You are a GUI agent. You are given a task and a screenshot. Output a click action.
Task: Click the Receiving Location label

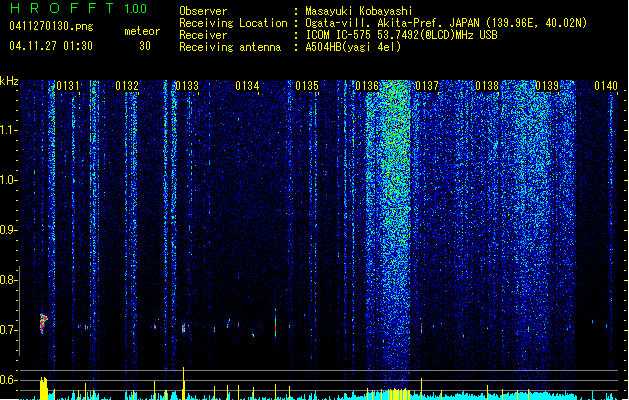233,23
